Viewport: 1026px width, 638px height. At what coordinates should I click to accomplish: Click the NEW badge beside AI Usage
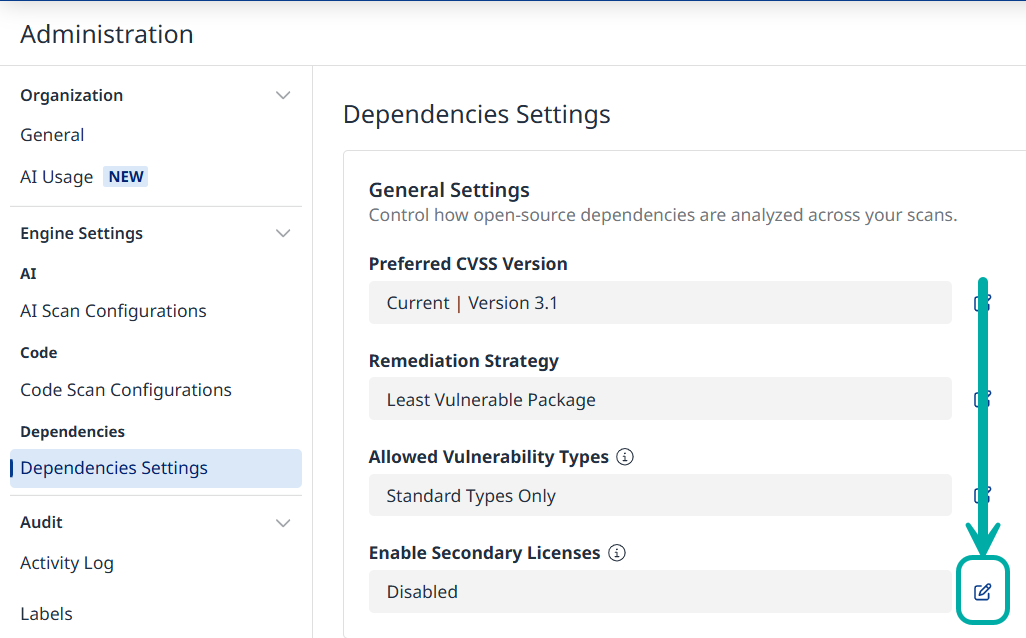[126, 177]
